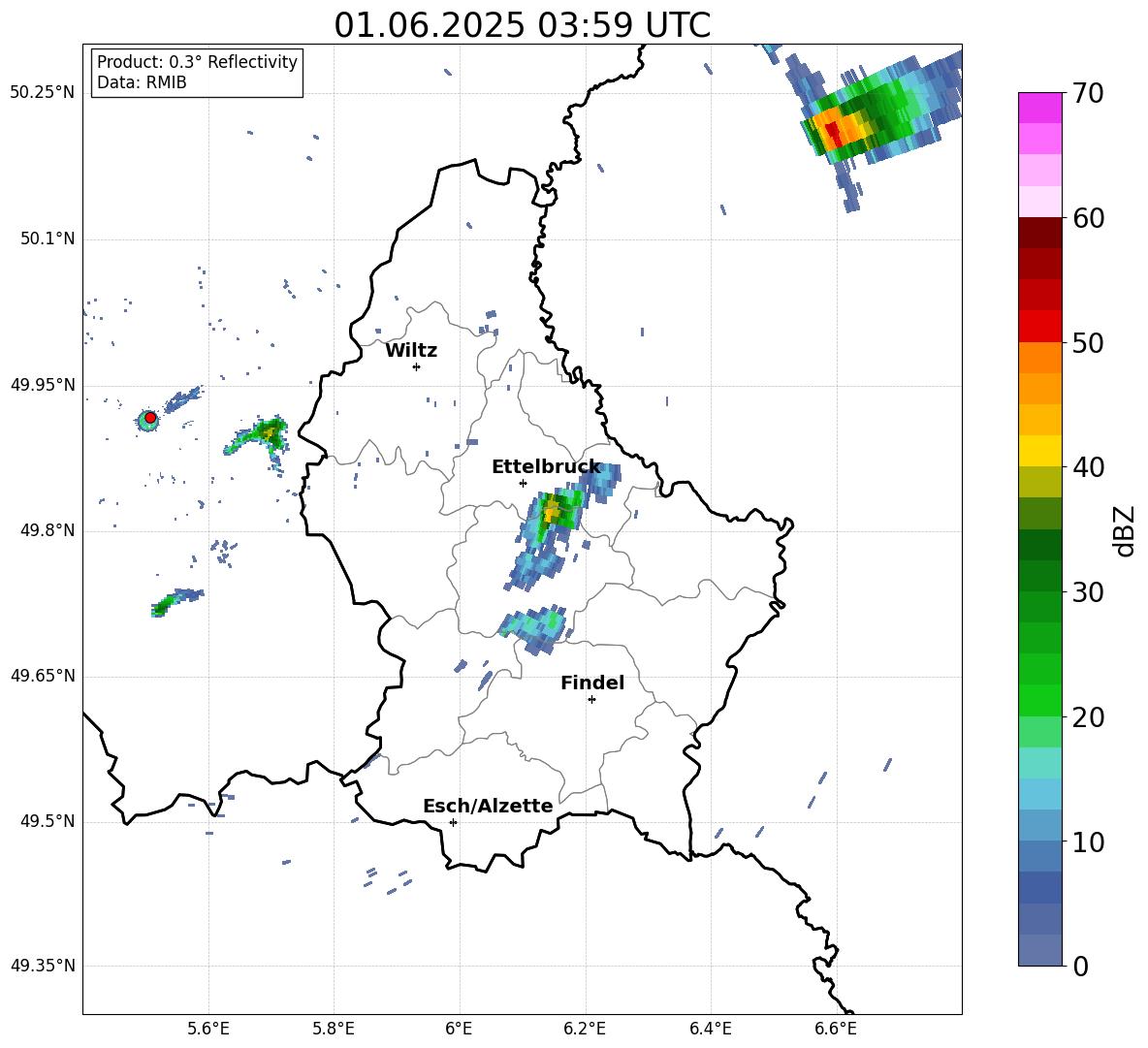Click the 50.25°N latitude label

[43, 93]
